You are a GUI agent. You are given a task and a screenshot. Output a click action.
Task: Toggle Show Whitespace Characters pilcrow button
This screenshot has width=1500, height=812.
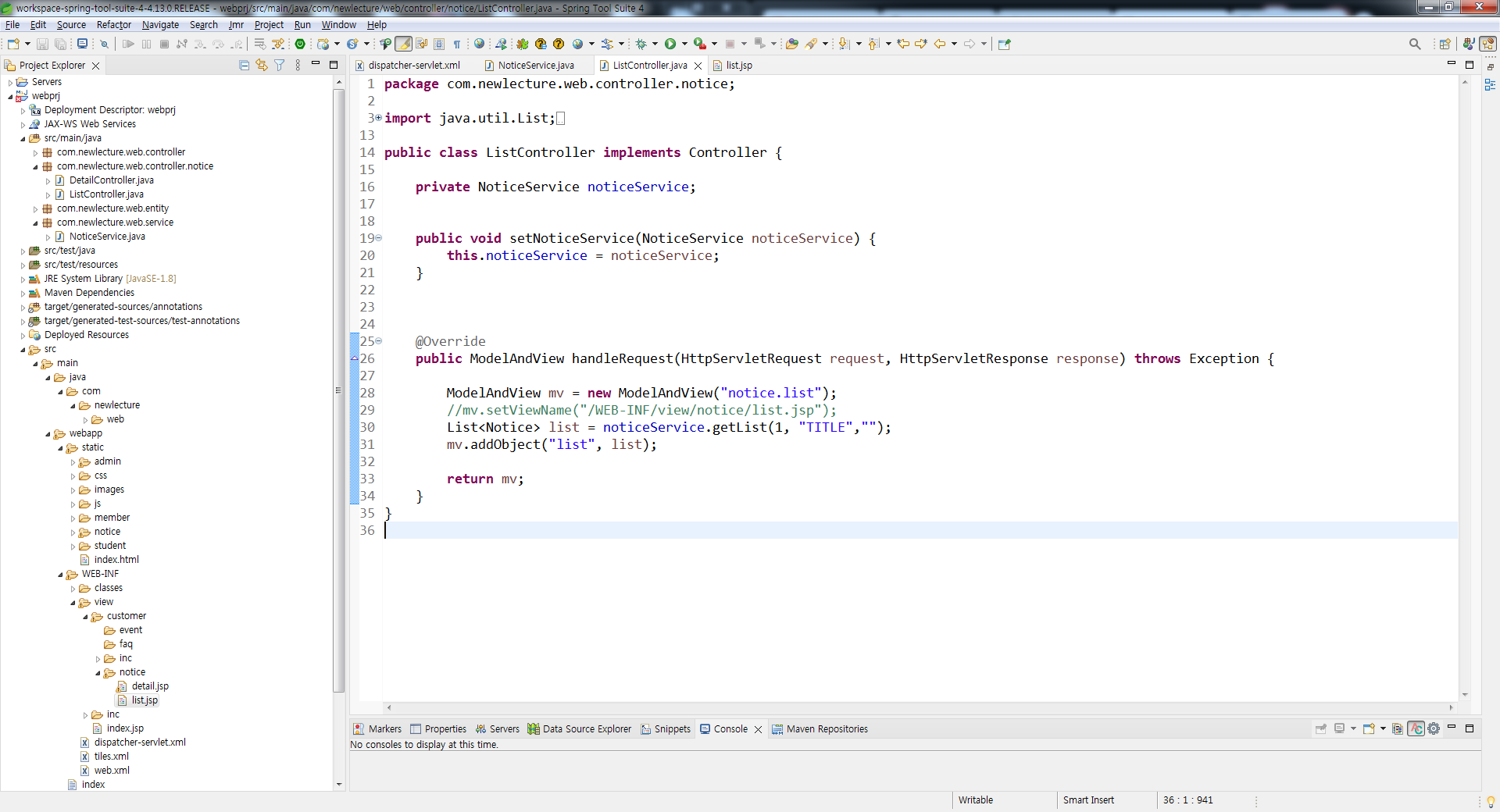[x=458, y=44]
